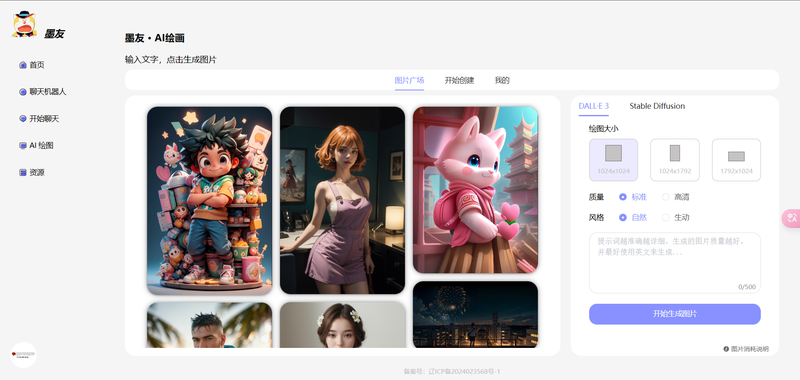The width and height of the screenshot is (800, 380).
Task: Open the 辽ICP备 record number link
Action: coord(464,371)
